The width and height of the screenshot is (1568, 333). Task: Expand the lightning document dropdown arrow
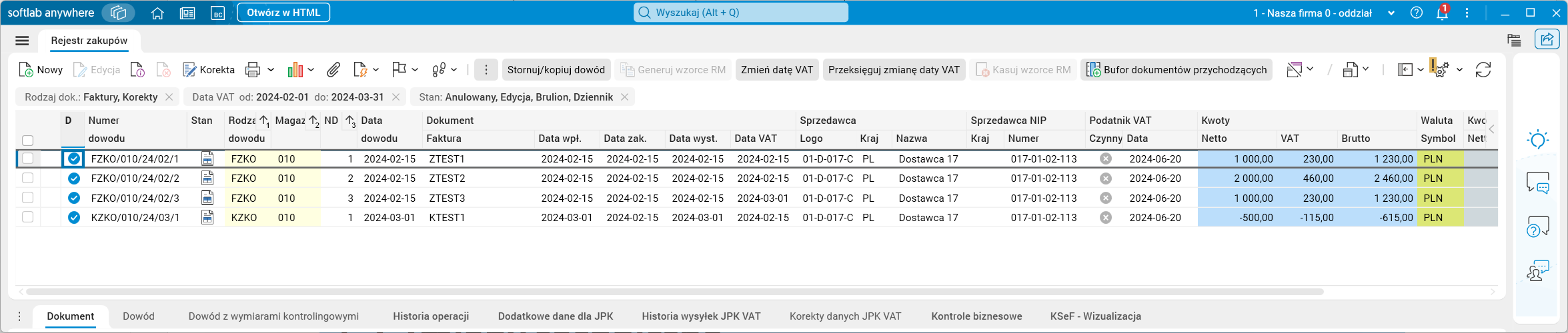pyautogui.click(x=376, y=70)
